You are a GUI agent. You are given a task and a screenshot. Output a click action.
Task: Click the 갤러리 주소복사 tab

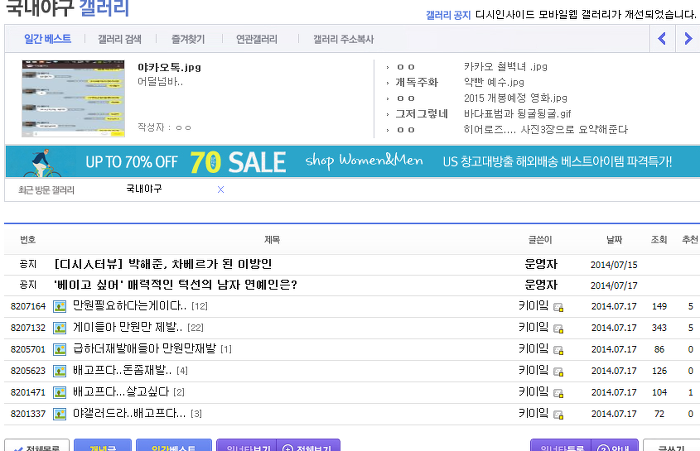[x=343, y=39]
